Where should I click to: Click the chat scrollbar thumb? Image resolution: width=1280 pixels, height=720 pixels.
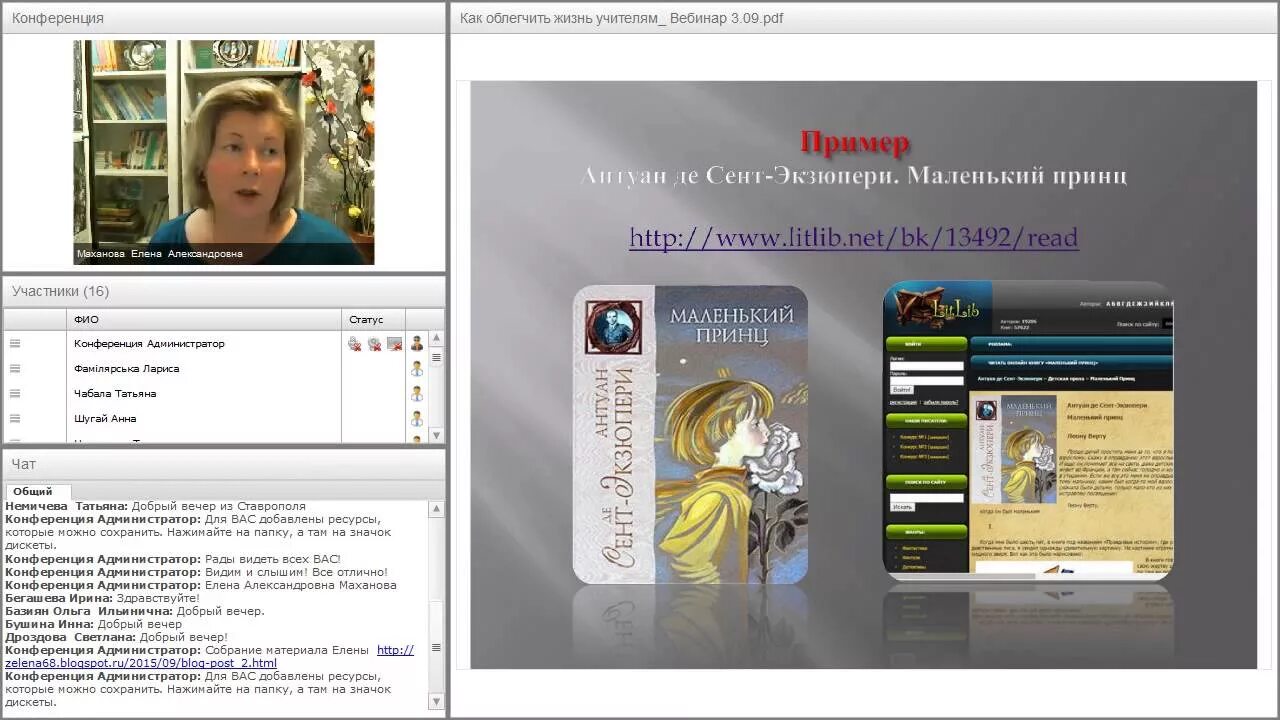pos(436,647)
